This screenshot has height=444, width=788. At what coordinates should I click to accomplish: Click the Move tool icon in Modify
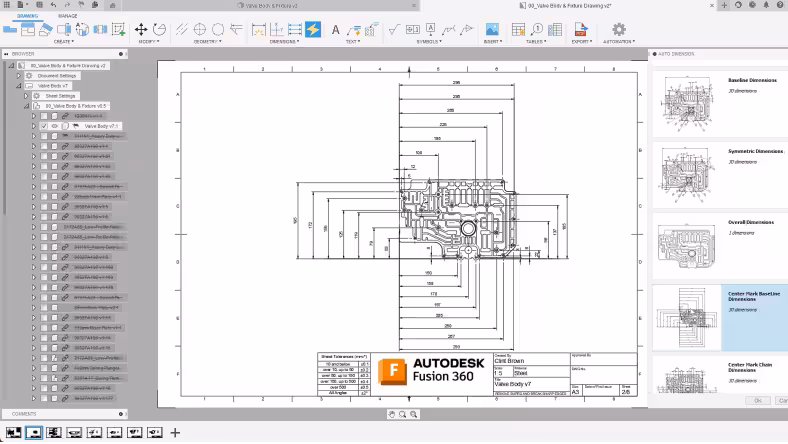(x=141, y=29)
